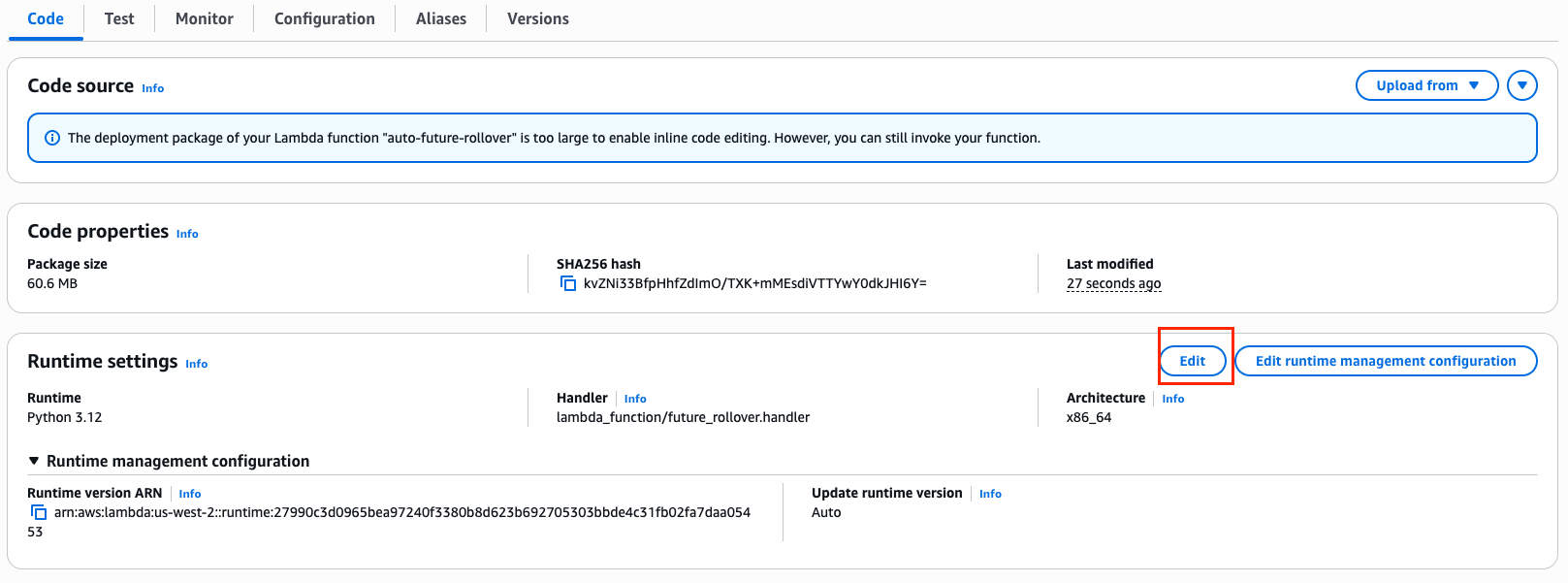Go to the Configuration tab
The image size is (1568, 583).
pos(324,18)
